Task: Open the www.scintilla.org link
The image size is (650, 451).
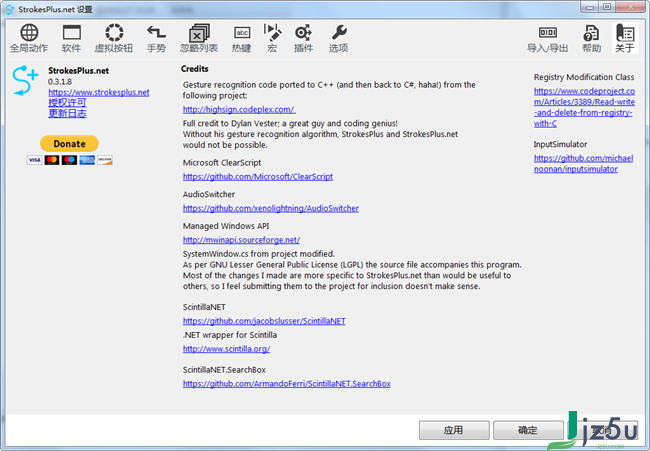Action: click(226, 349)
